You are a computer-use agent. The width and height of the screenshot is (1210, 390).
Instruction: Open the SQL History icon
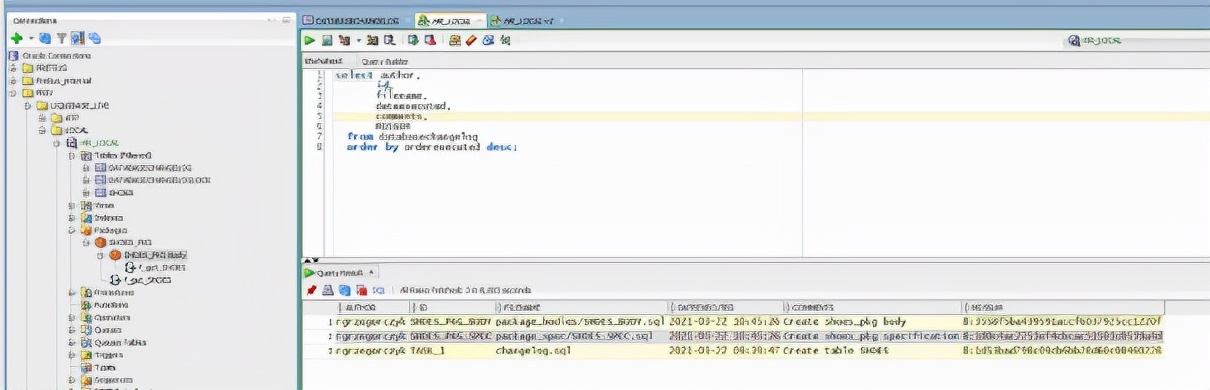tap(487, 40)
